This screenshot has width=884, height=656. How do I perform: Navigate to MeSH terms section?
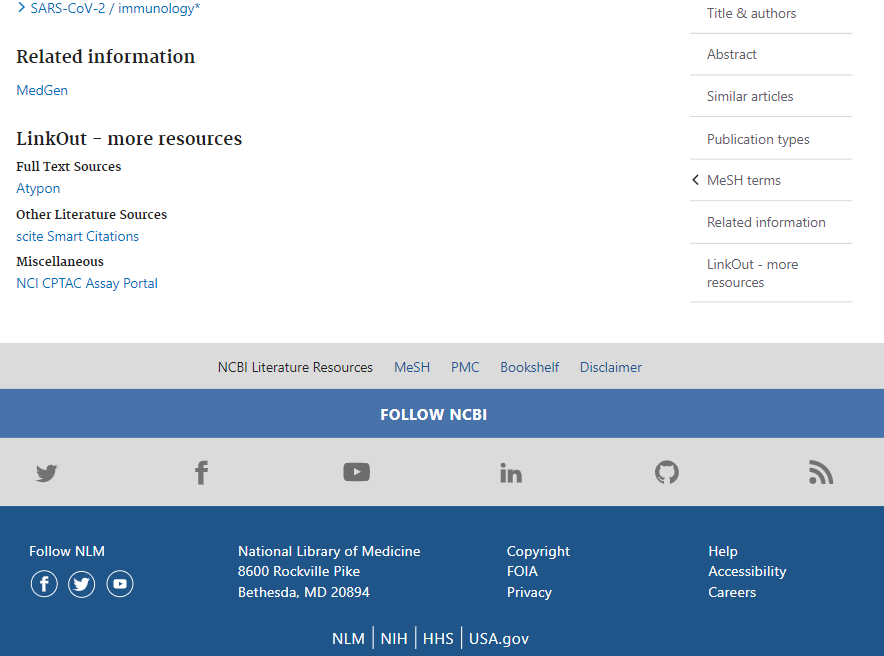click(744, 180)
